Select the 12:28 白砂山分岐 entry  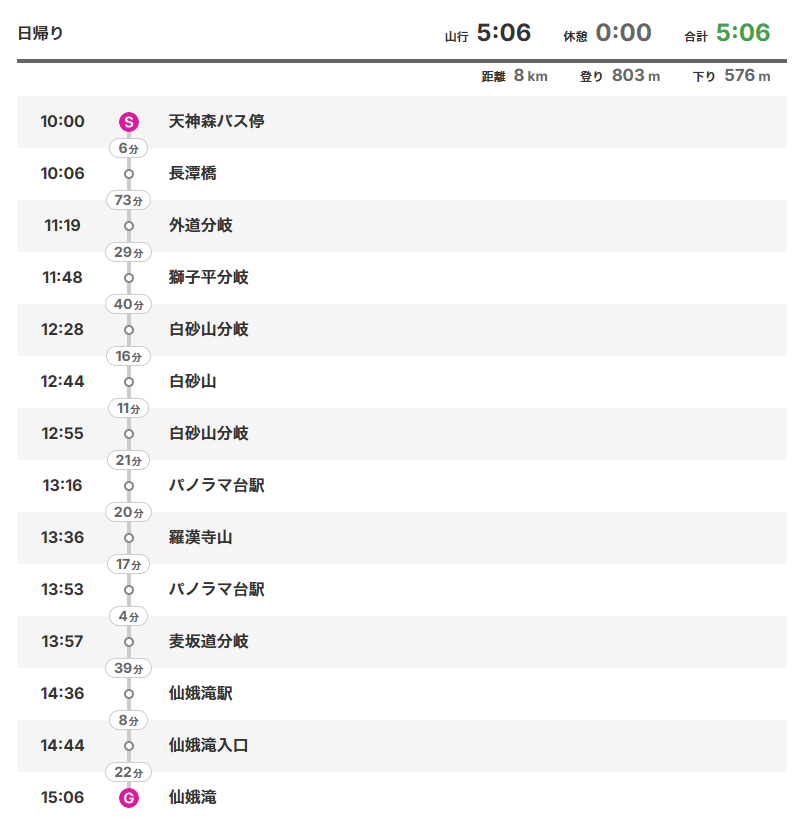tap(208, 330)
